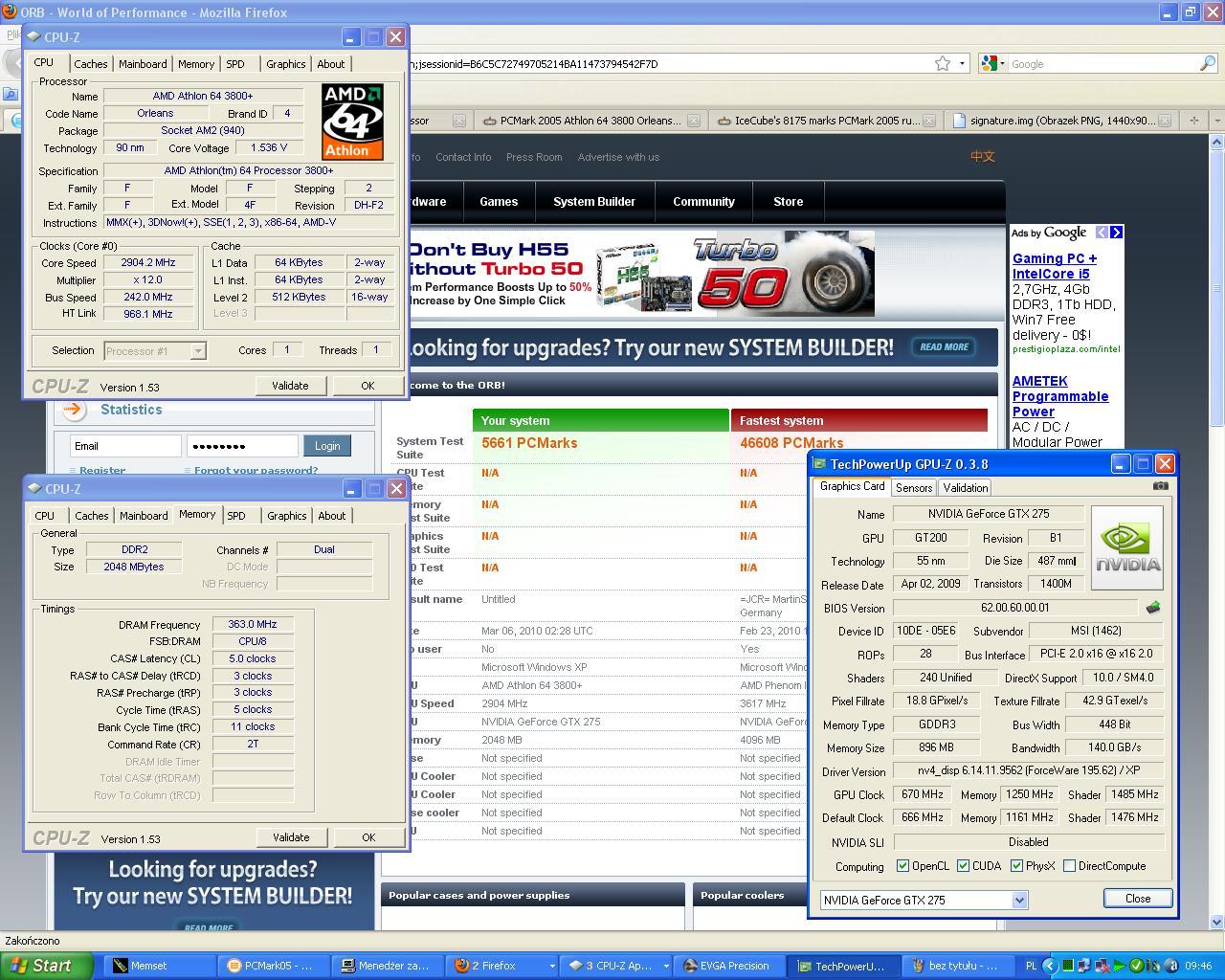Open the System Builder menu item
The image size is (1225, 980).
tap(593, 202)
